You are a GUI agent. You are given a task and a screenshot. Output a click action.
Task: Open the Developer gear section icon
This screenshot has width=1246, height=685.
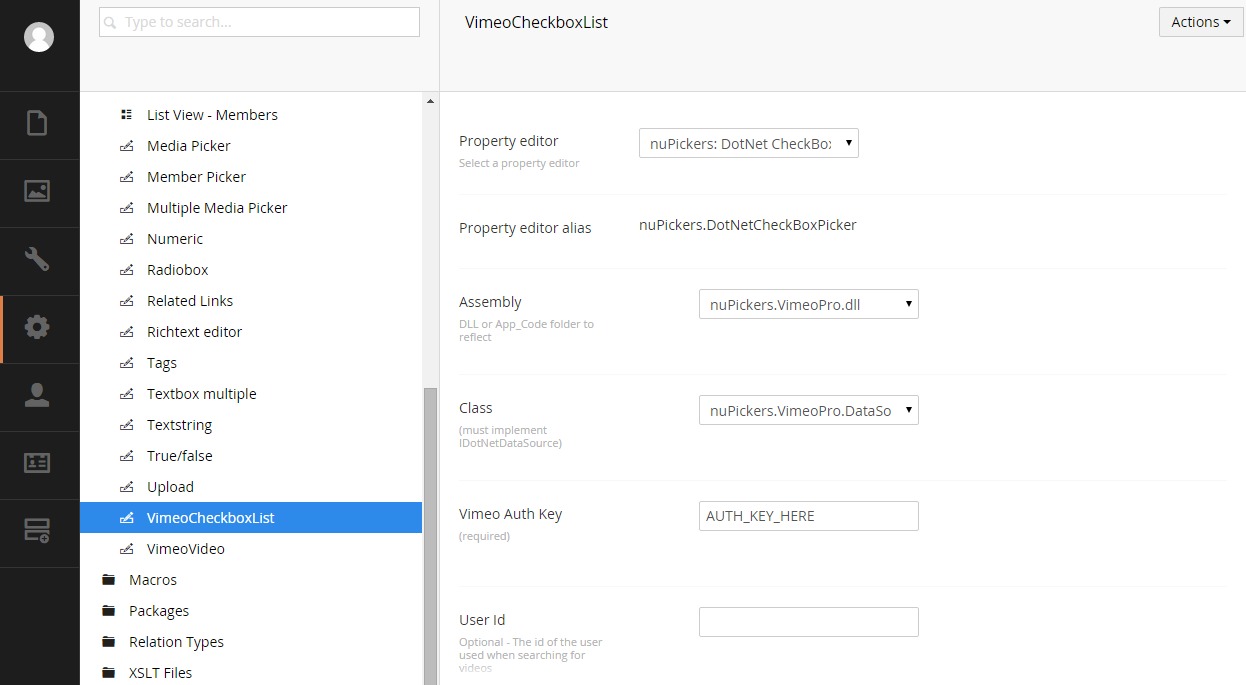click(37, 327)
